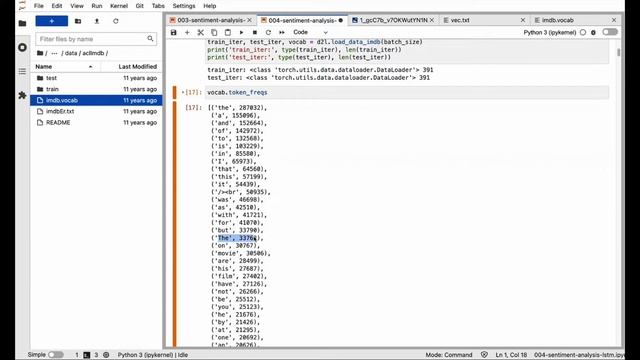The width and height of the screenshot is (640, 360).
Task: Restart kernel and run all cells
Action: click(282, 32)
